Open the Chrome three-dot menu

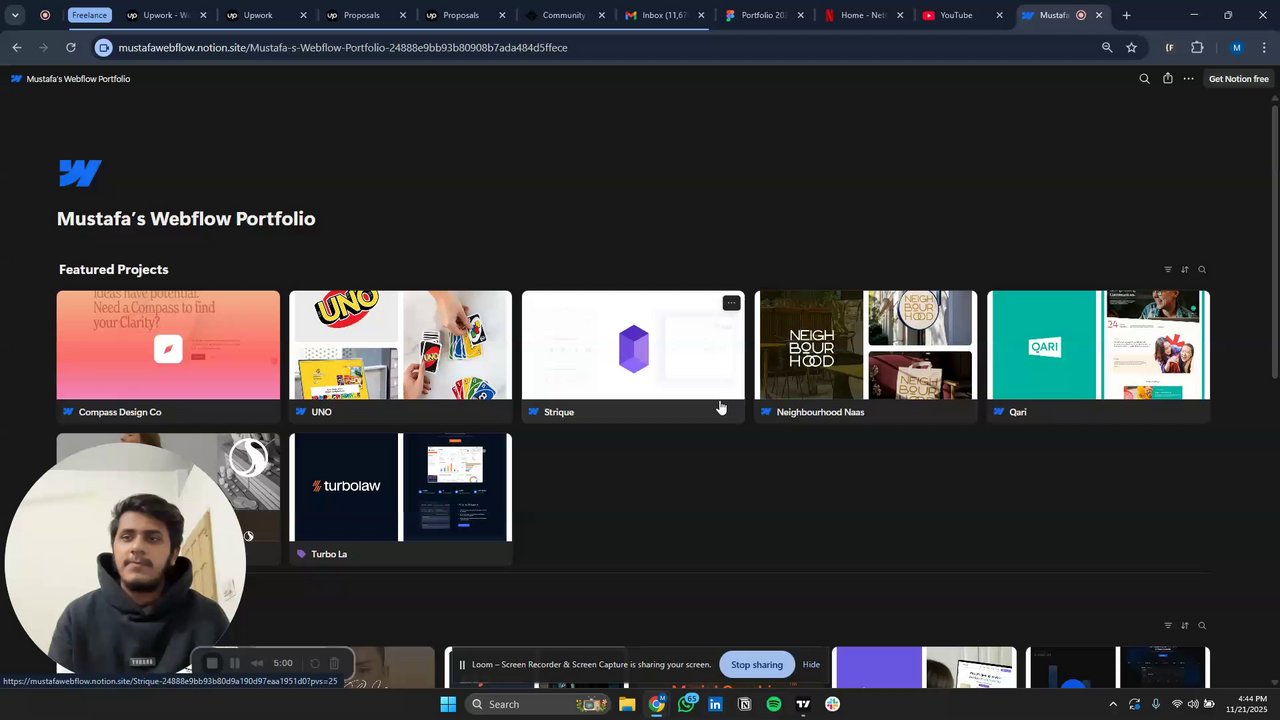(1264, 47)
